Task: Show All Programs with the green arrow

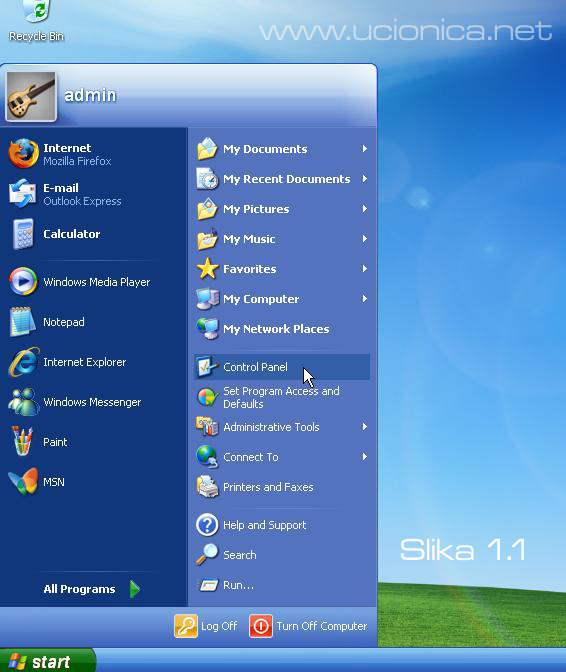Action: [x=135, y=589]
